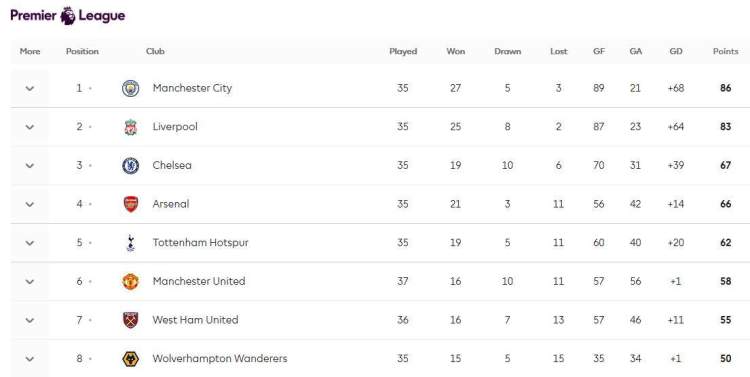Click the Tottenham Hotspur cockerel crest
Screen dimensions: 750x377
(x=131, y=243)
